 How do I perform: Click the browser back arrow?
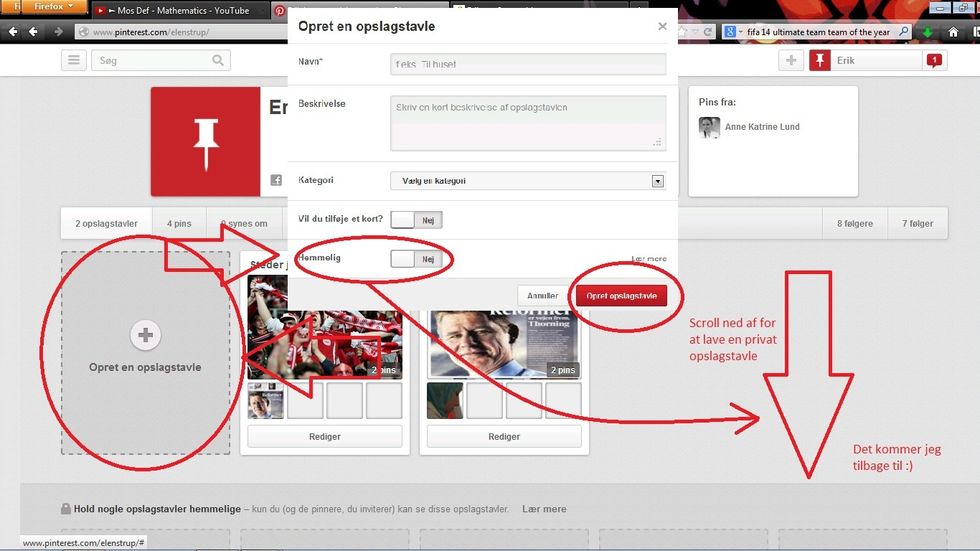[x=33, y=31]
